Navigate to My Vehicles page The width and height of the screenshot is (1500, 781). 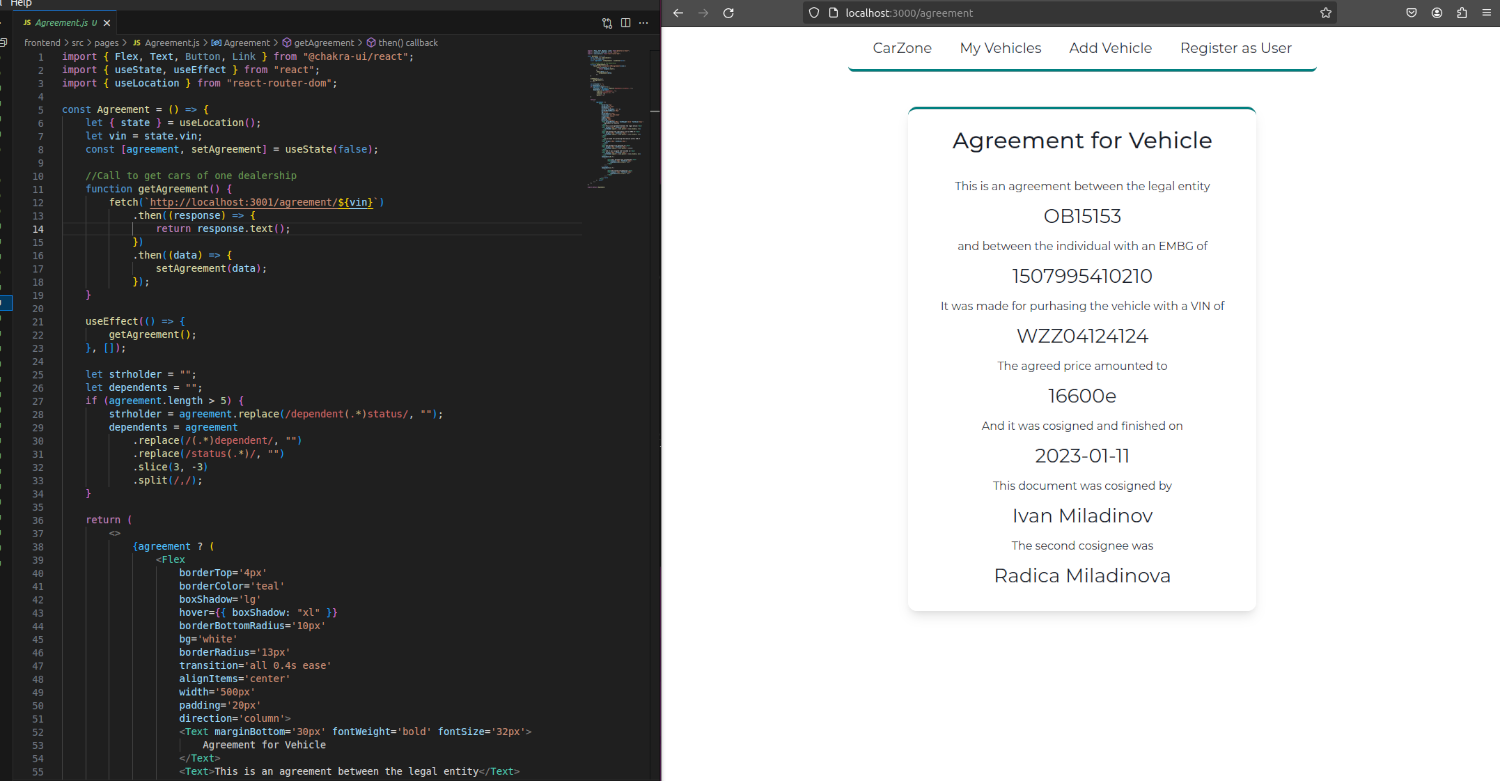coord(1000,48)
